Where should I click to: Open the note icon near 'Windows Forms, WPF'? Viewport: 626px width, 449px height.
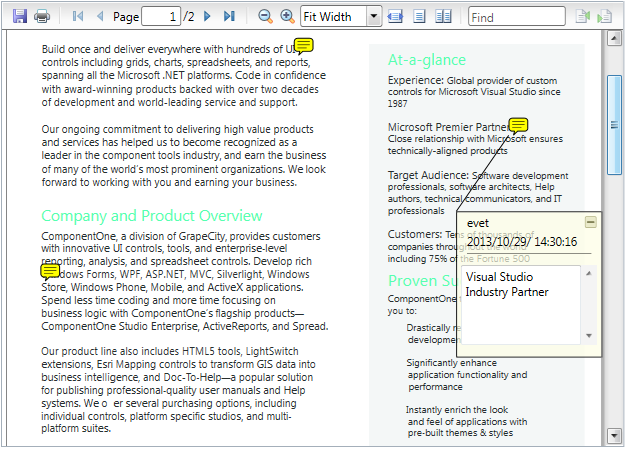point(50,271)
